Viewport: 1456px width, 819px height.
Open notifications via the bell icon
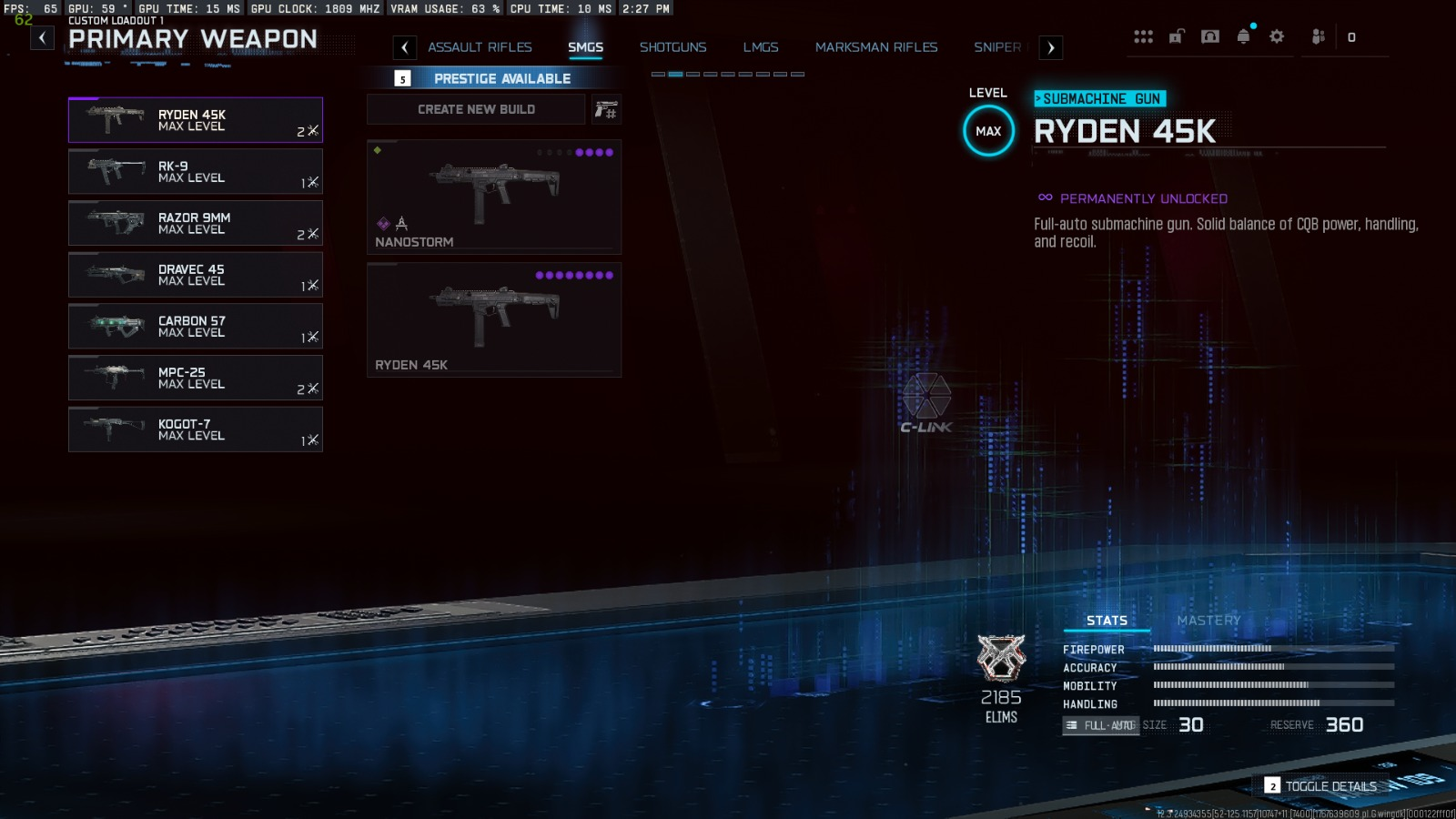[1244, 36]
